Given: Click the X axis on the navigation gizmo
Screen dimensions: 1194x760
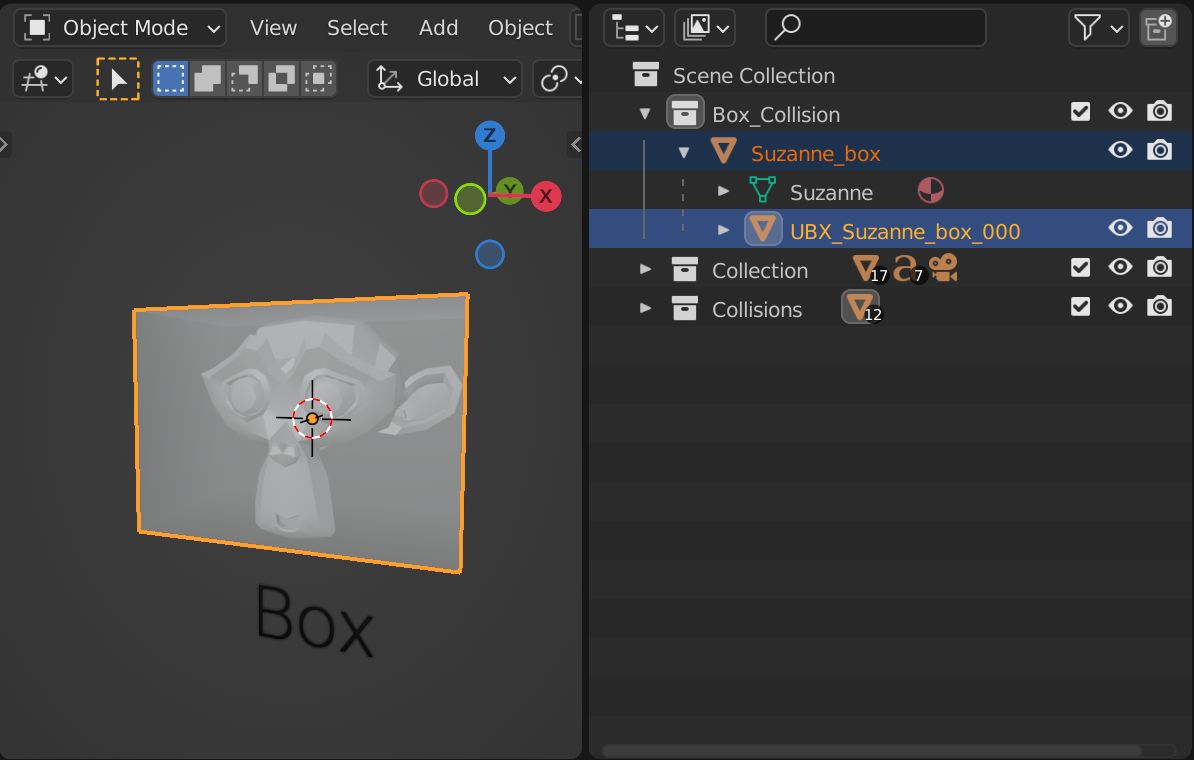Looking at the screenshot, I should [x=546, y=196].
